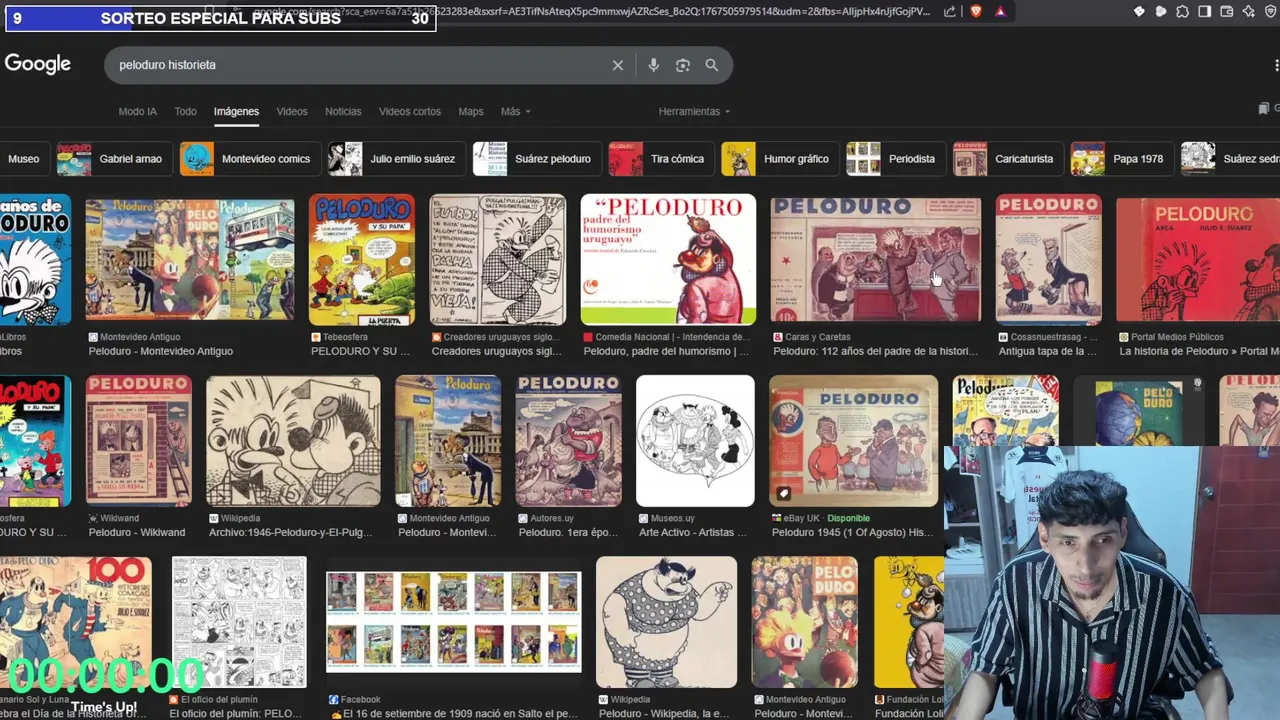The height and width of the screenshot is (720, 1280).
Task: Click the 'Peloduro, padre del humorismo' caption
Action: click(x=666, y=351)
